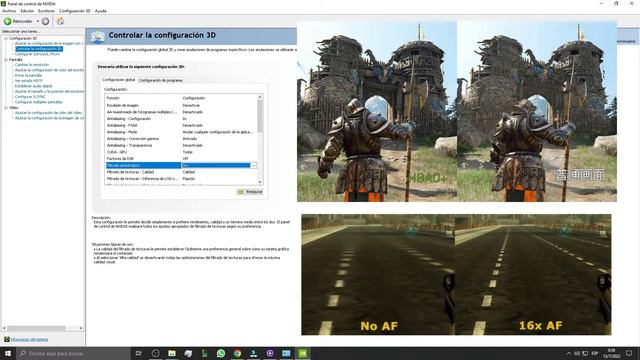The width and height of the screenshot is (640, 360).
Task: Select Ajustar el tamaño y la posición item
Action: [49, 91]
